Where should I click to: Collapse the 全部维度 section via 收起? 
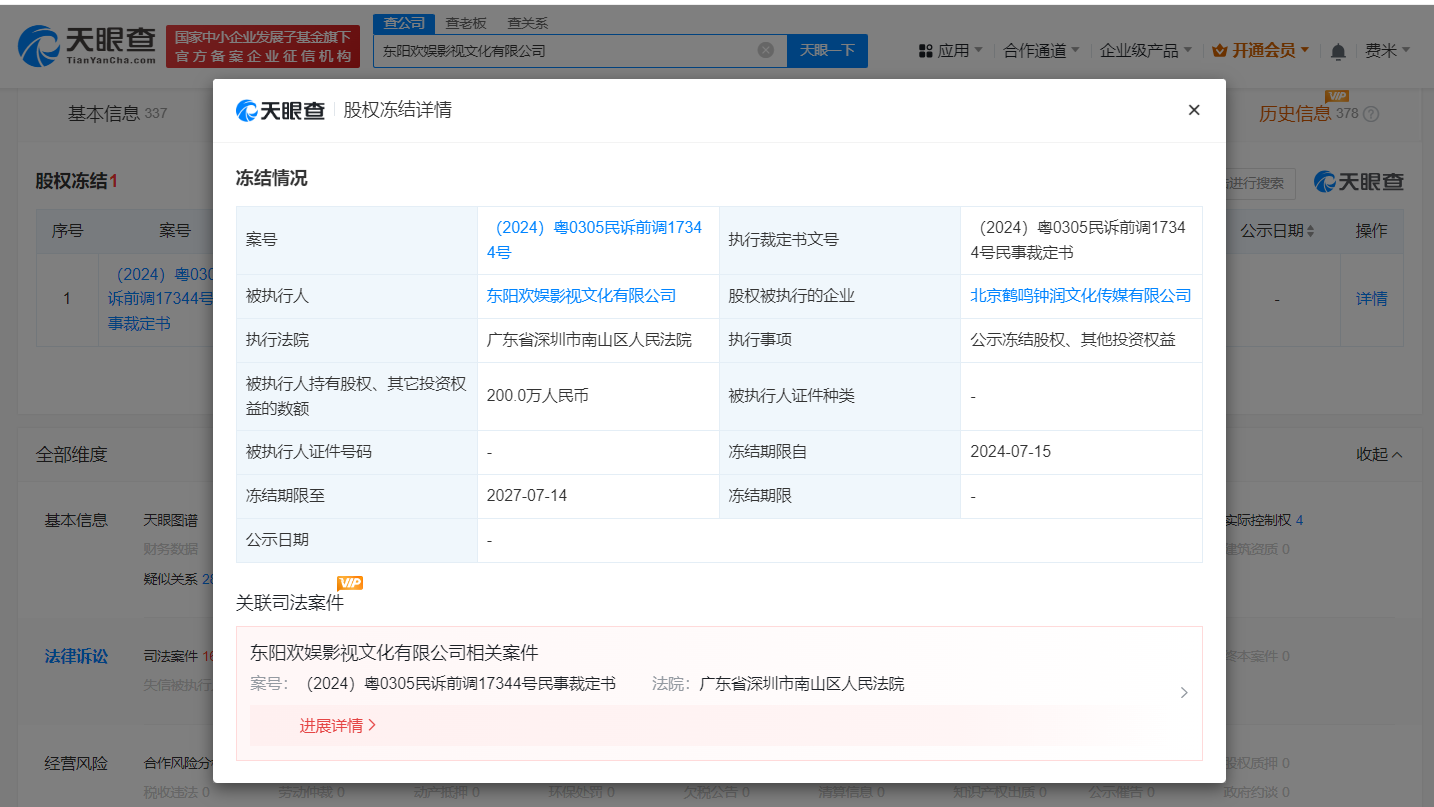coord(1377,454)
